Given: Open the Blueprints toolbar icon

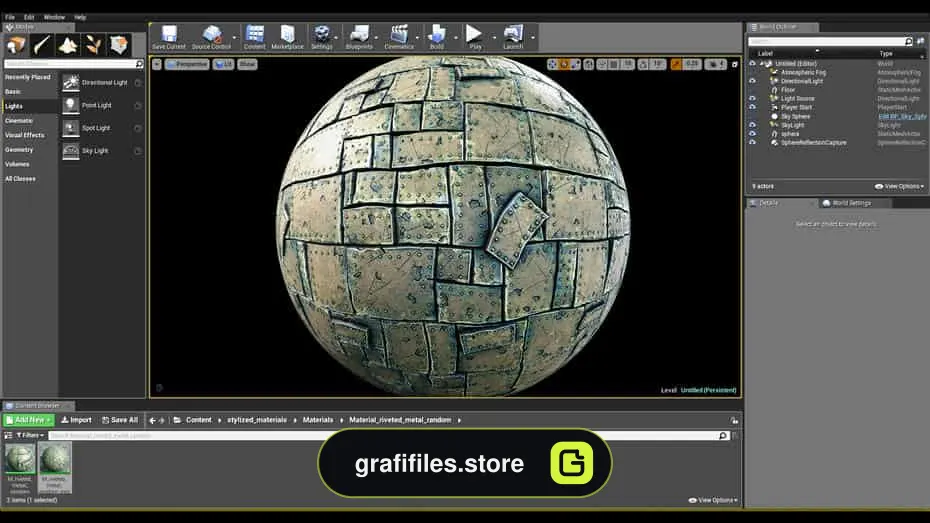Looking at the screenshot, I should pyautogui.click(x=359, y=37).
